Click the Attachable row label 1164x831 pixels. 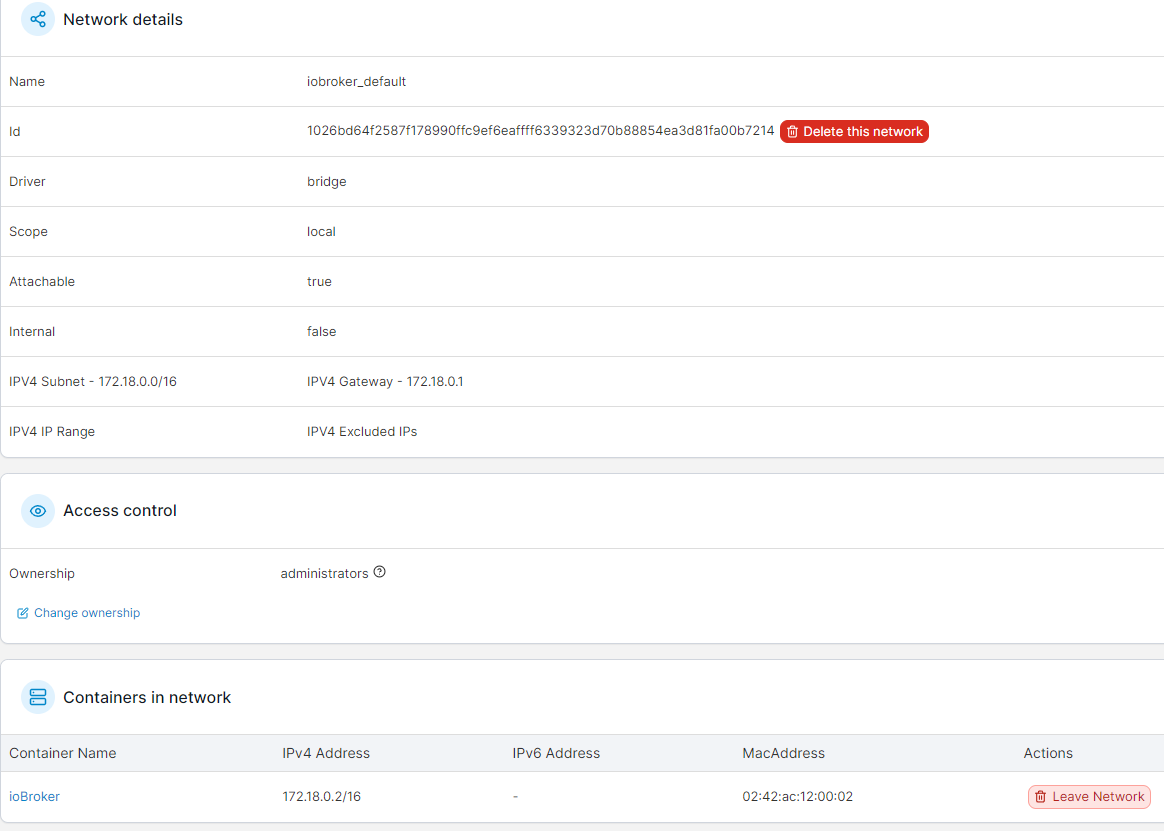[x=42, y=281]
